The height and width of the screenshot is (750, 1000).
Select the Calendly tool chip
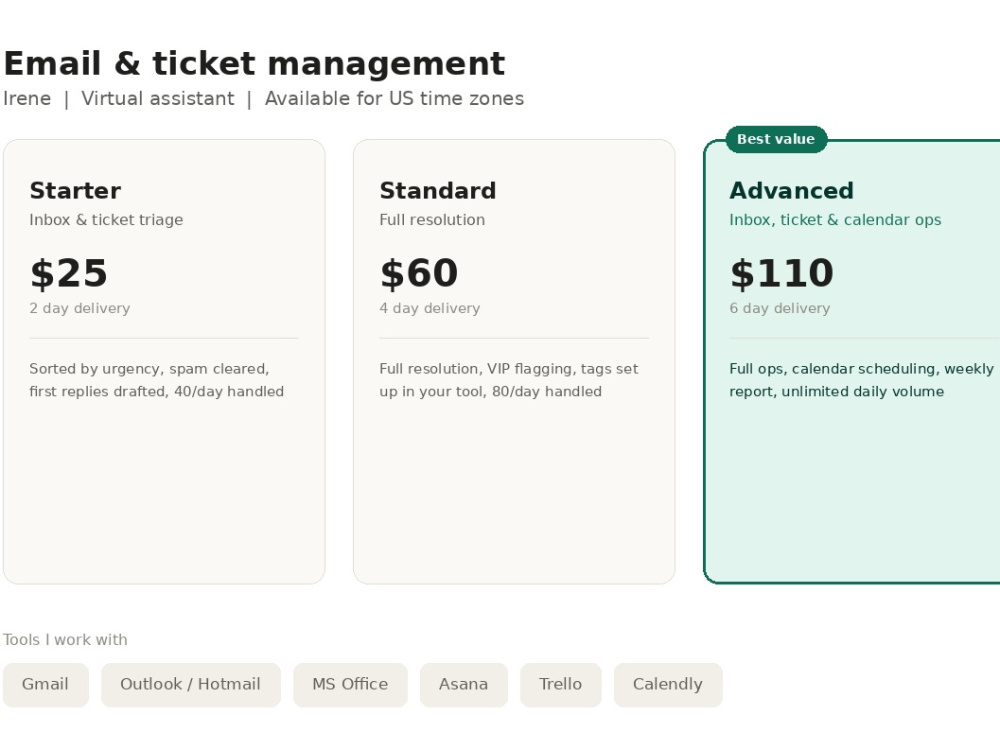[668, 684]
